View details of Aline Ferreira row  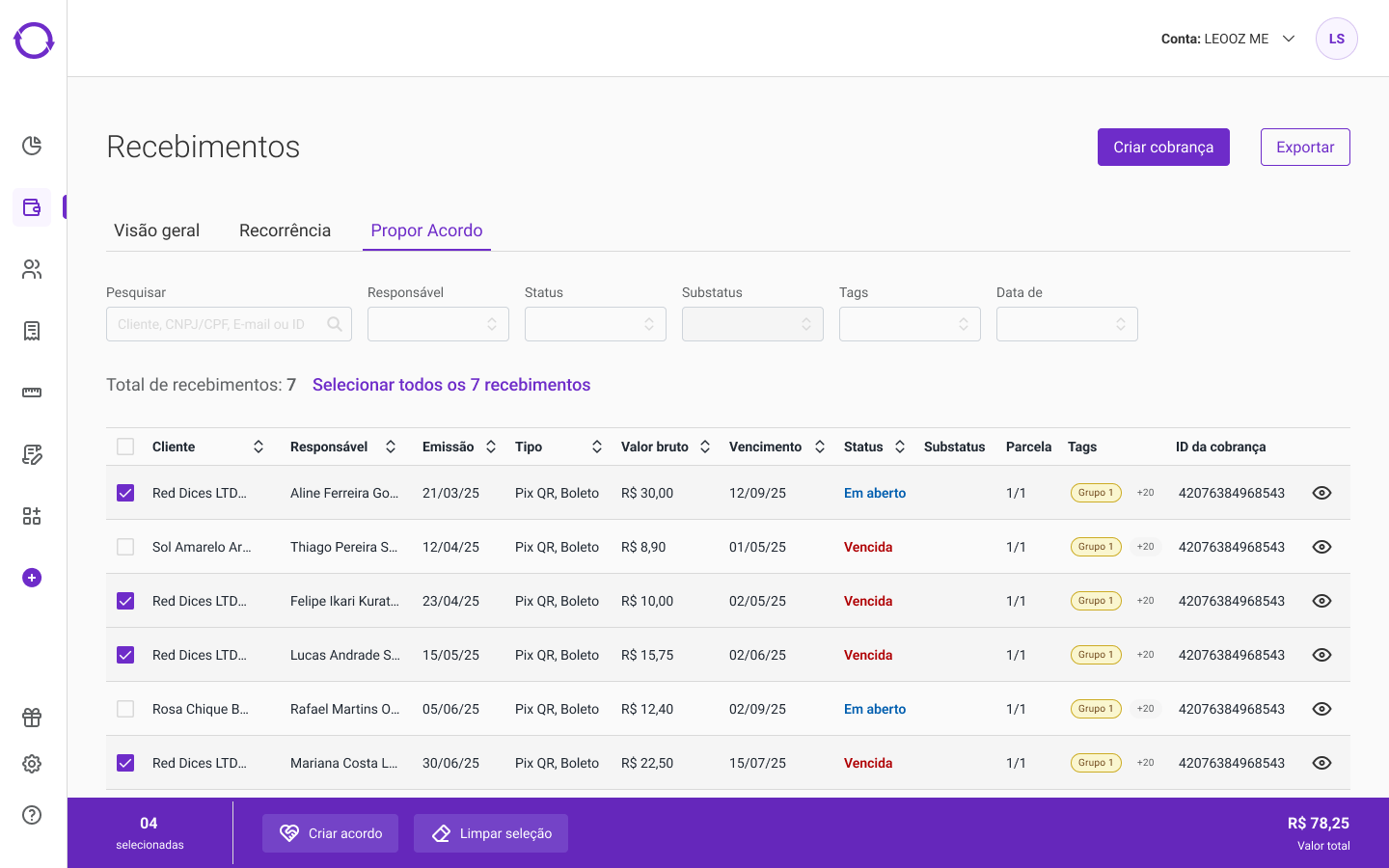pos(1322,493)
